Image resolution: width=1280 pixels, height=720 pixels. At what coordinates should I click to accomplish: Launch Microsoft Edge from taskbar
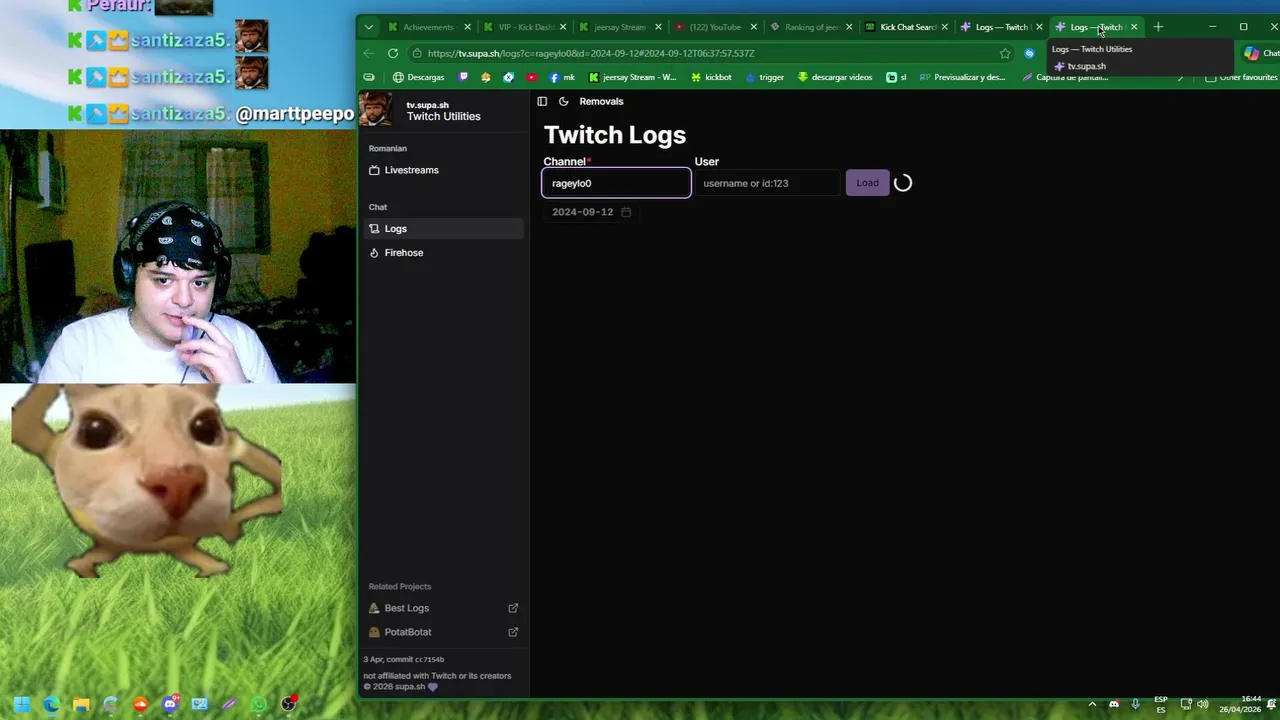[52, 704]
